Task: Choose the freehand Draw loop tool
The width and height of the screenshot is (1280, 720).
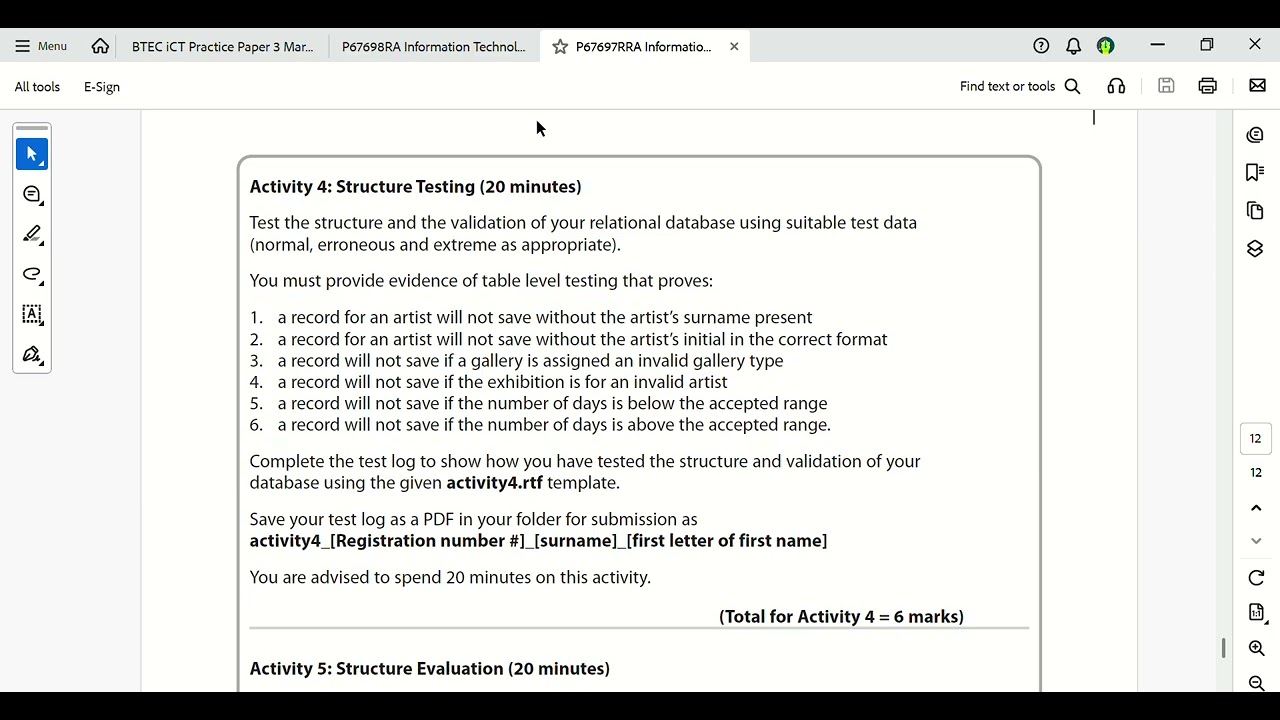Action: [32, 274]
